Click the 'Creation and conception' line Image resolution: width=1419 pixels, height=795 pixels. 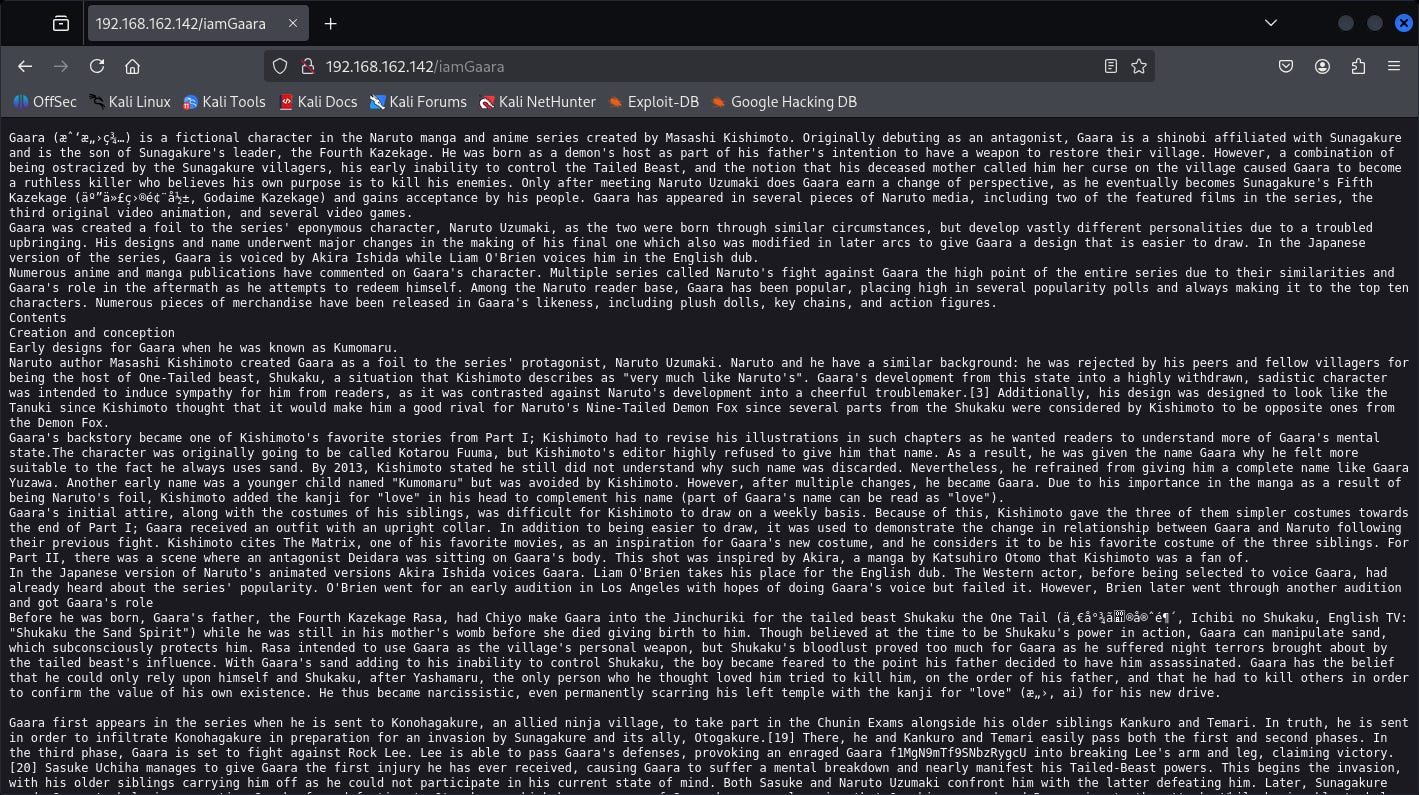[x=92, y=333]
